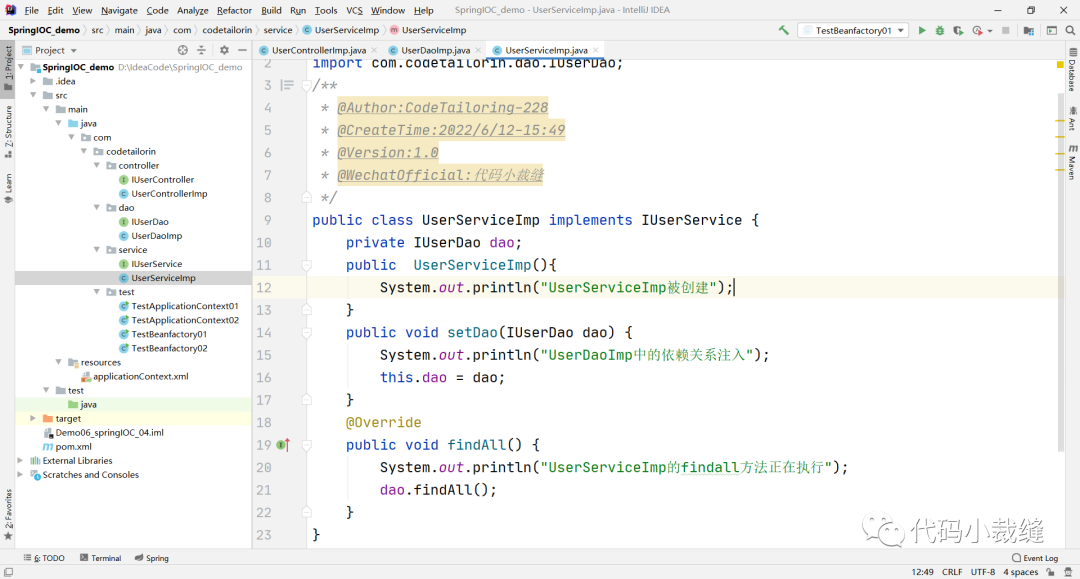This screenshot has width=1080, height=579.
Task: Expand the target folder in project tree
Action: 33,419
